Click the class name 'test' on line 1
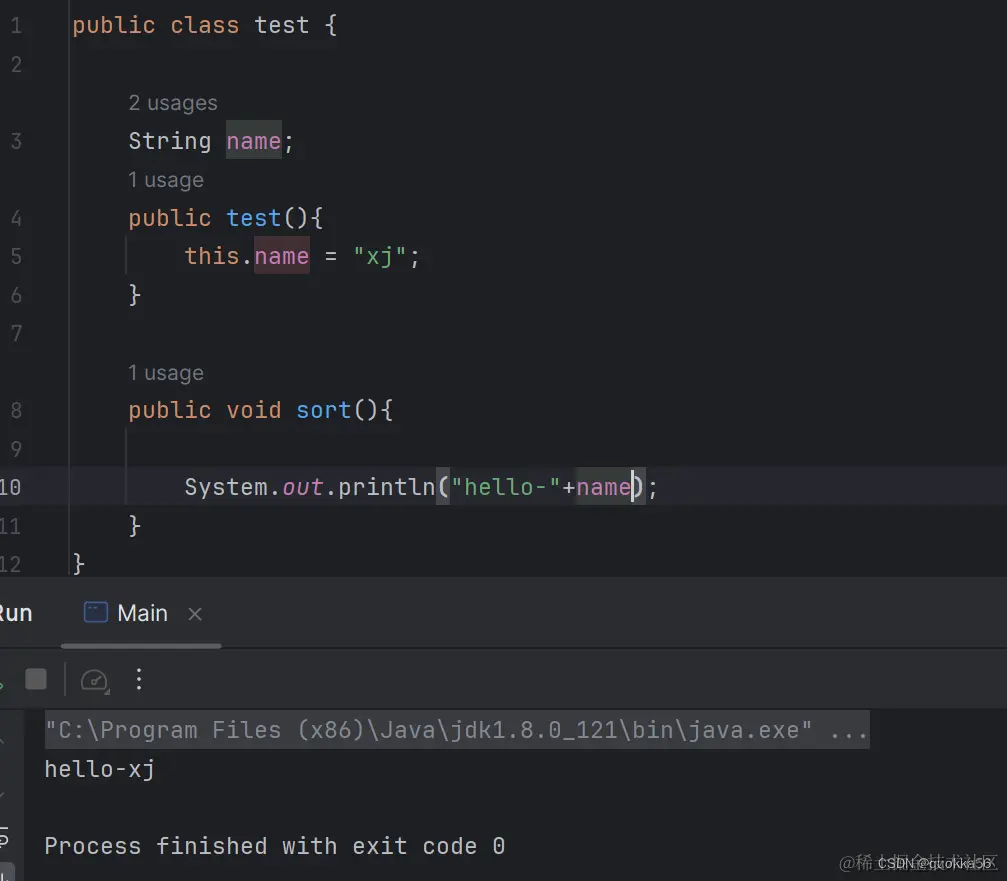Screen dimensions: 1007x881 tap(281, 25)
